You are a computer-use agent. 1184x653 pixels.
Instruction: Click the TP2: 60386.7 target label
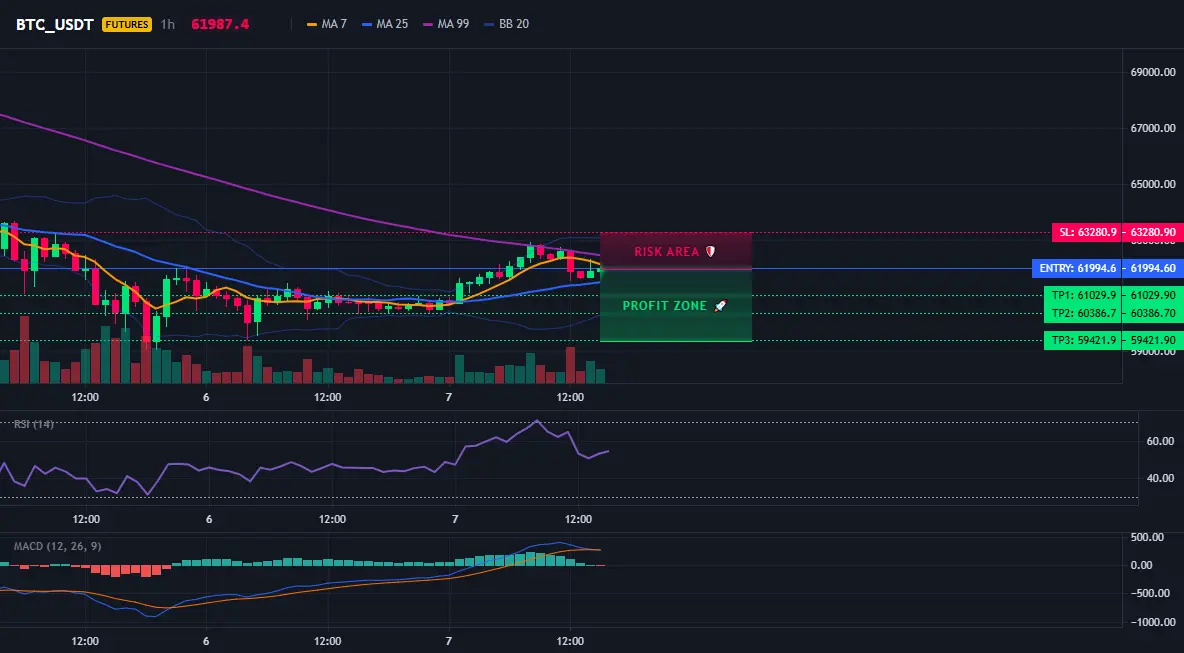1083,313
